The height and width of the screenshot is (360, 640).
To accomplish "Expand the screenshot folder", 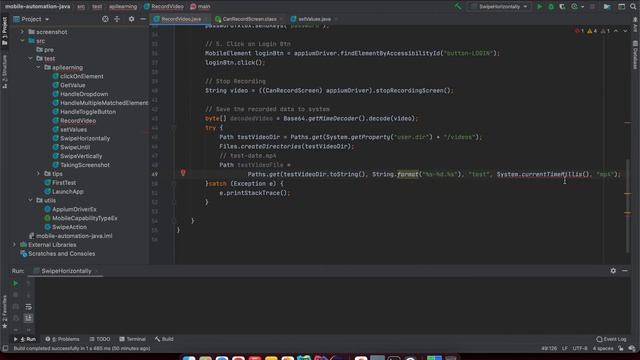I will point(22,32).
